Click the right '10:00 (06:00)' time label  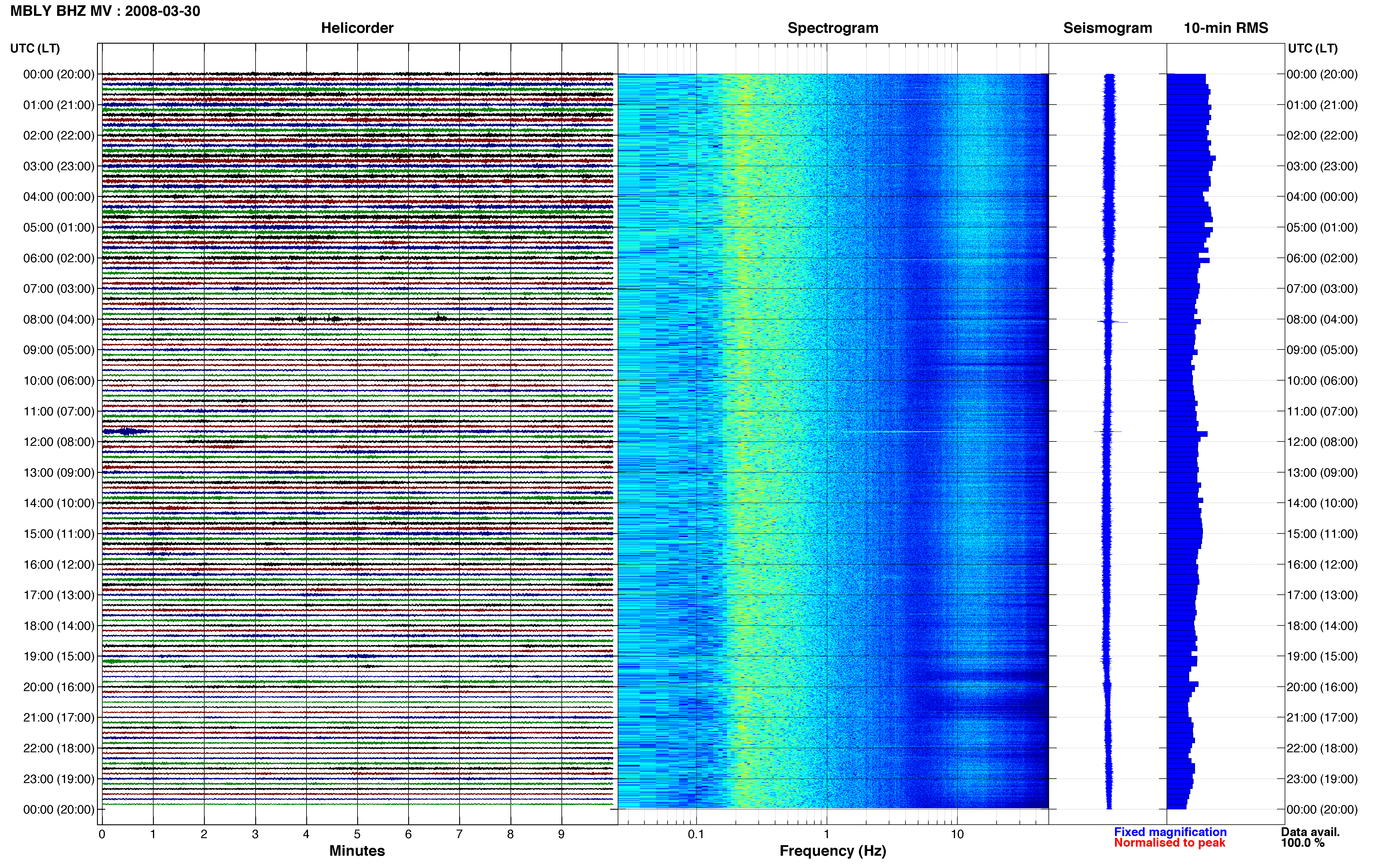(1322, 381)
